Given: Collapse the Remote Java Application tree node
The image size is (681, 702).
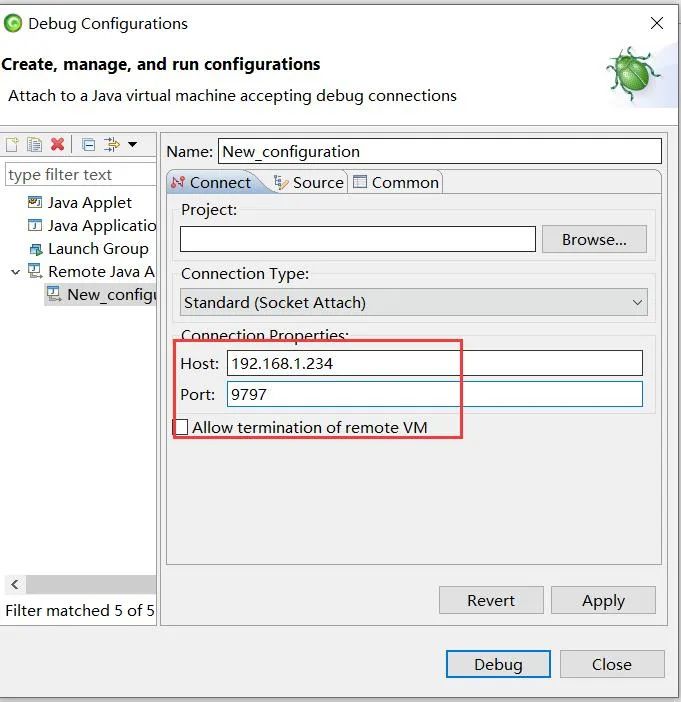Looking at the screenshot, I should click(x=15, y=272).
